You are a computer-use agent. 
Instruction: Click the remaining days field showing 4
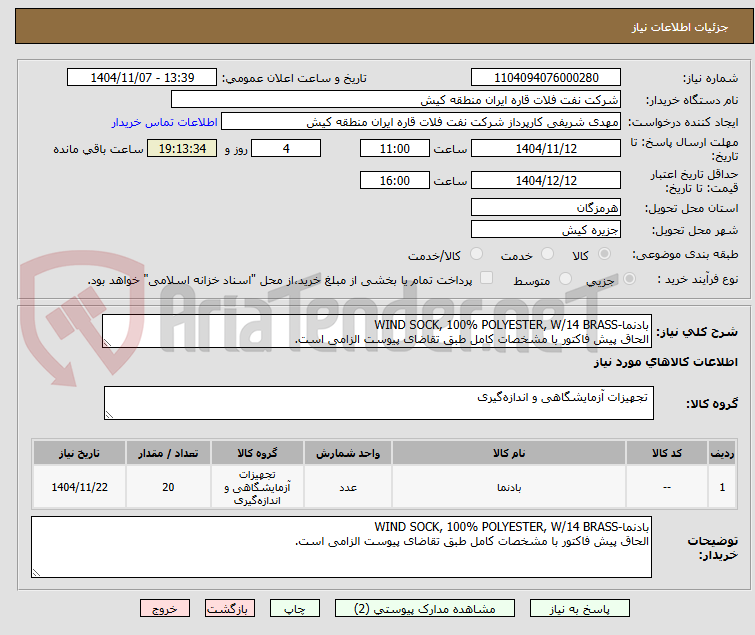(286, 148)
